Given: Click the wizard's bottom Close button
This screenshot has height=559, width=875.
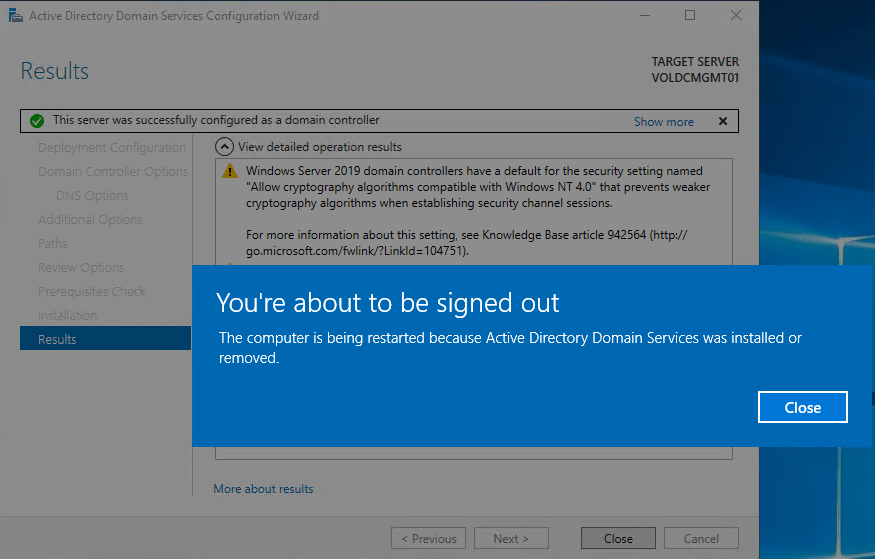Looking at the screenshot, I should coord(618,538).
